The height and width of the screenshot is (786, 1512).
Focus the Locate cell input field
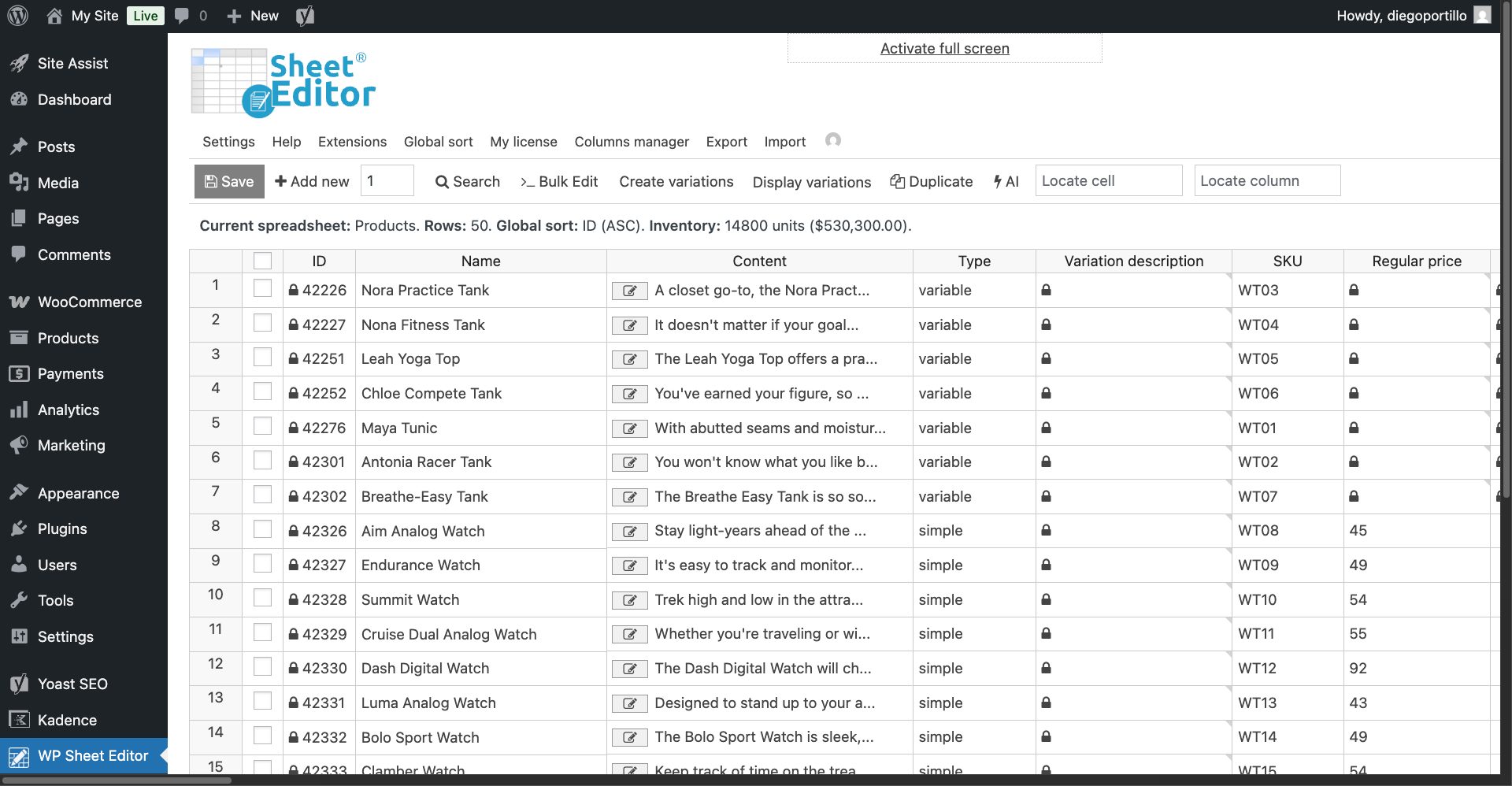(1108, 181)
